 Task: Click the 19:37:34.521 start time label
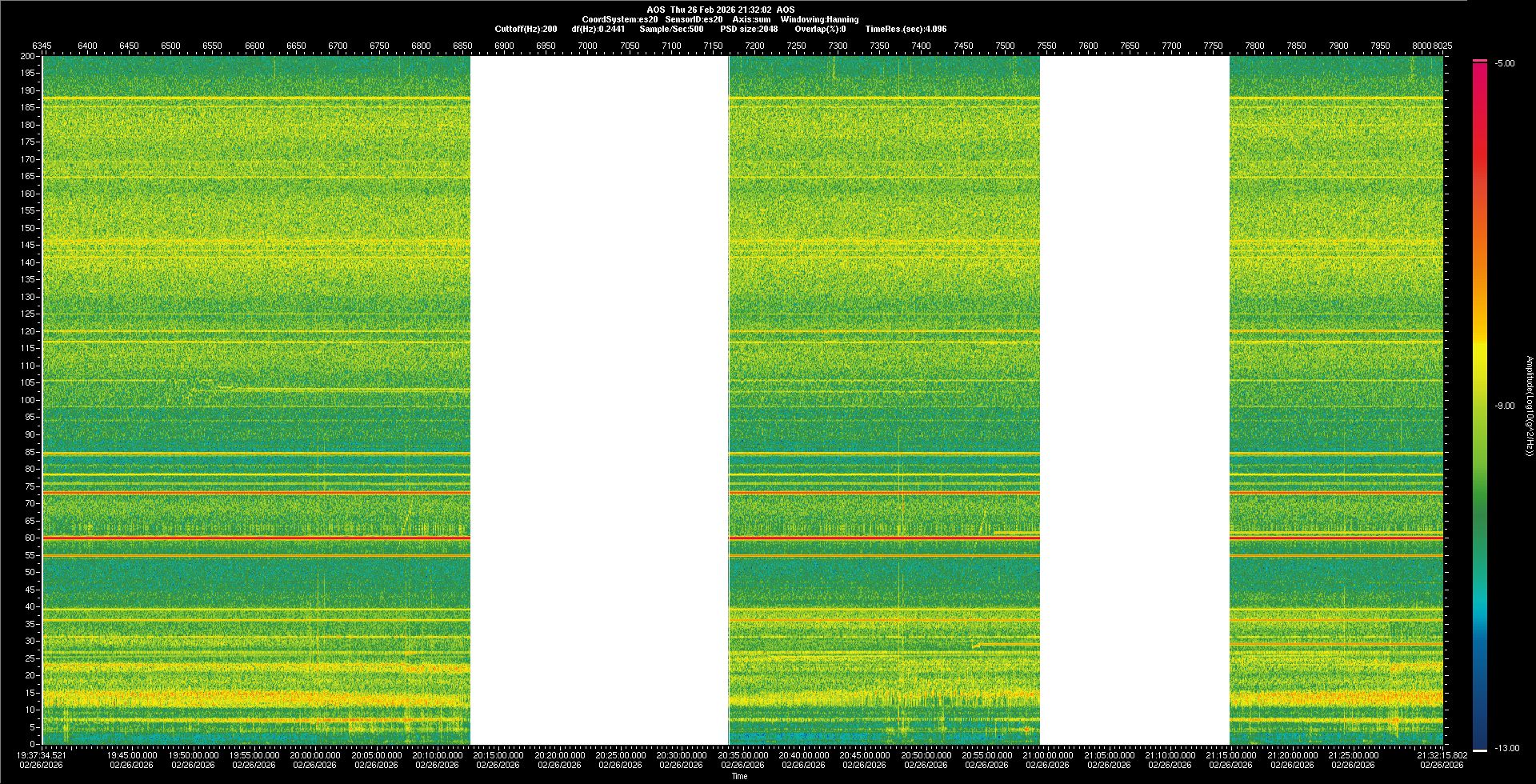[x=42, y=754]
